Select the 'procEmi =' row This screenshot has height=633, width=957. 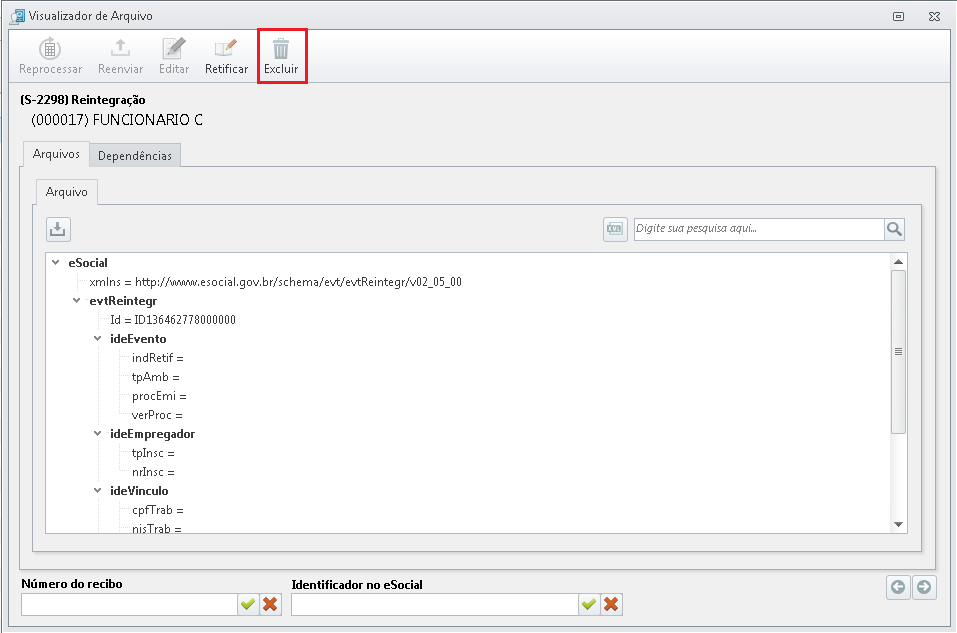coord(159,396)
